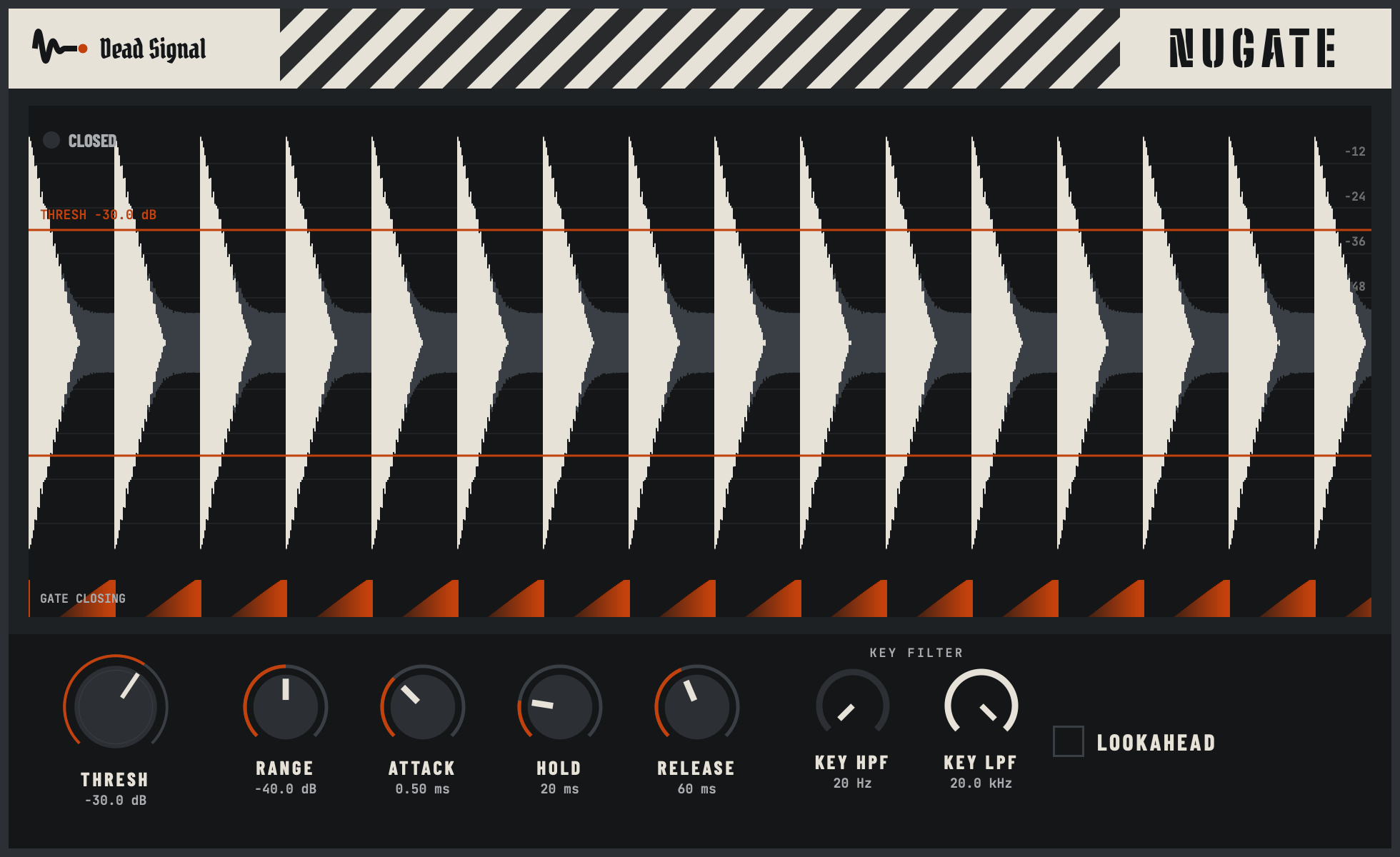Click the 60 ms release value
Screen dimensions: 1400x857
[696, 789]
